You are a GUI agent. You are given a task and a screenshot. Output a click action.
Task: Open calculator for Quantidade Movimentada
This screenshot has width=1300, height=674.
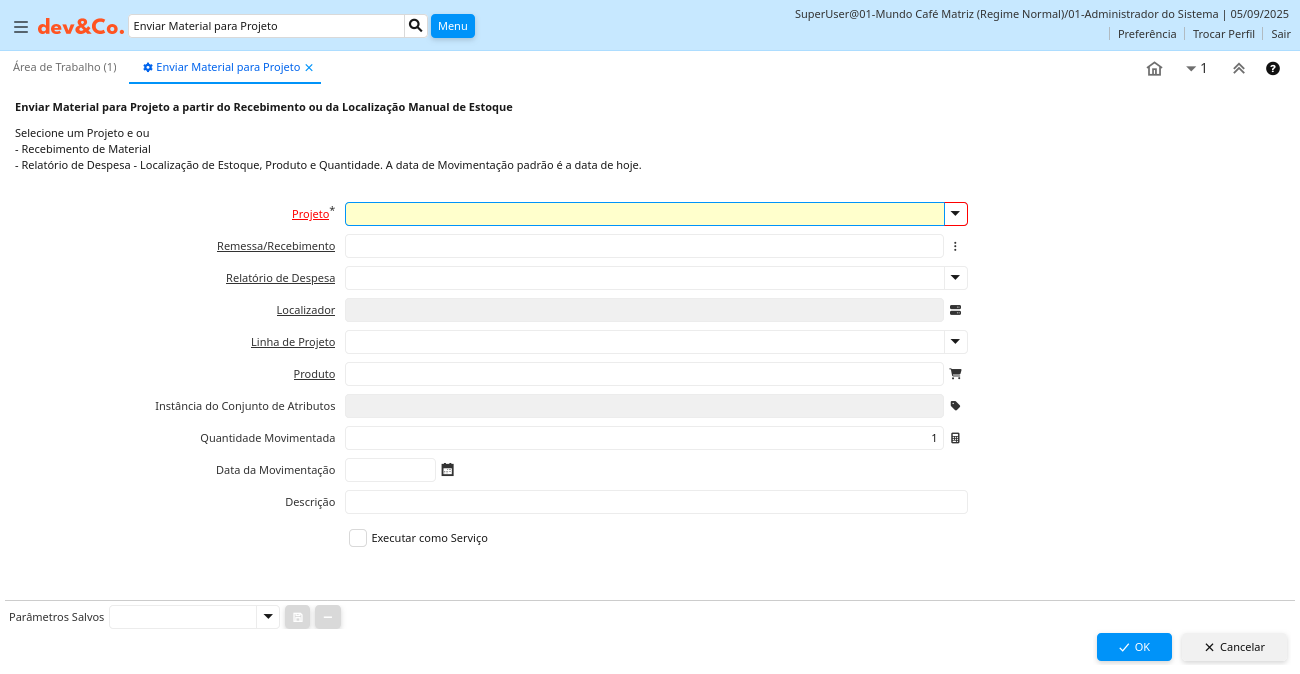955,438
